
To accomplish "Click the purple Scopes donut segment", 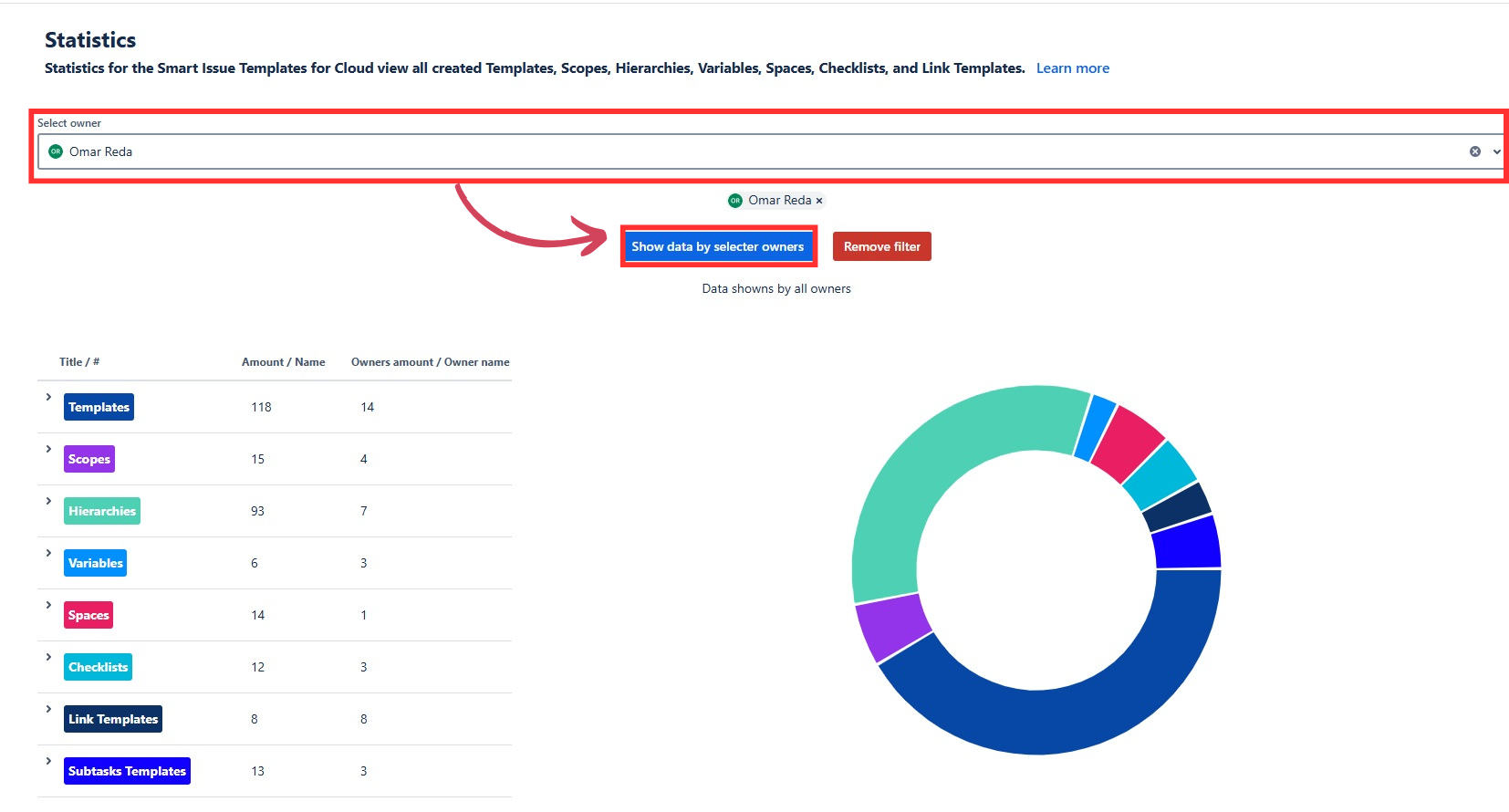I will click(x=892, y=628).
